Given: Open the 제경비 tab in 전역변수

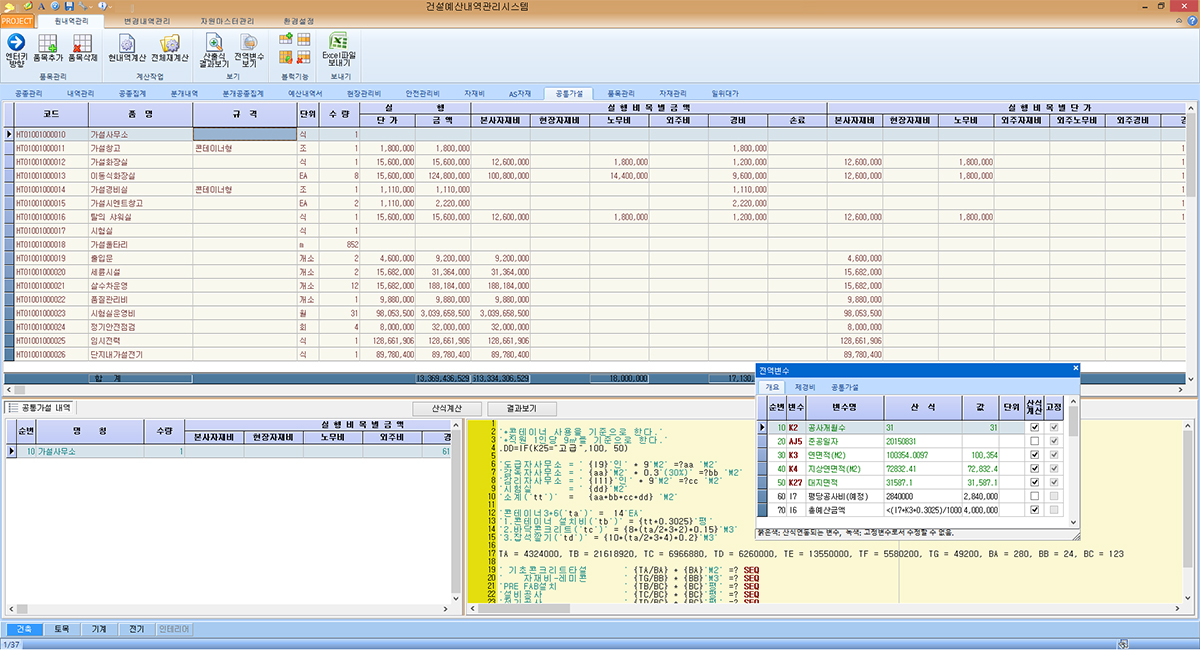Looking at the screenshot, I should 805,386.
